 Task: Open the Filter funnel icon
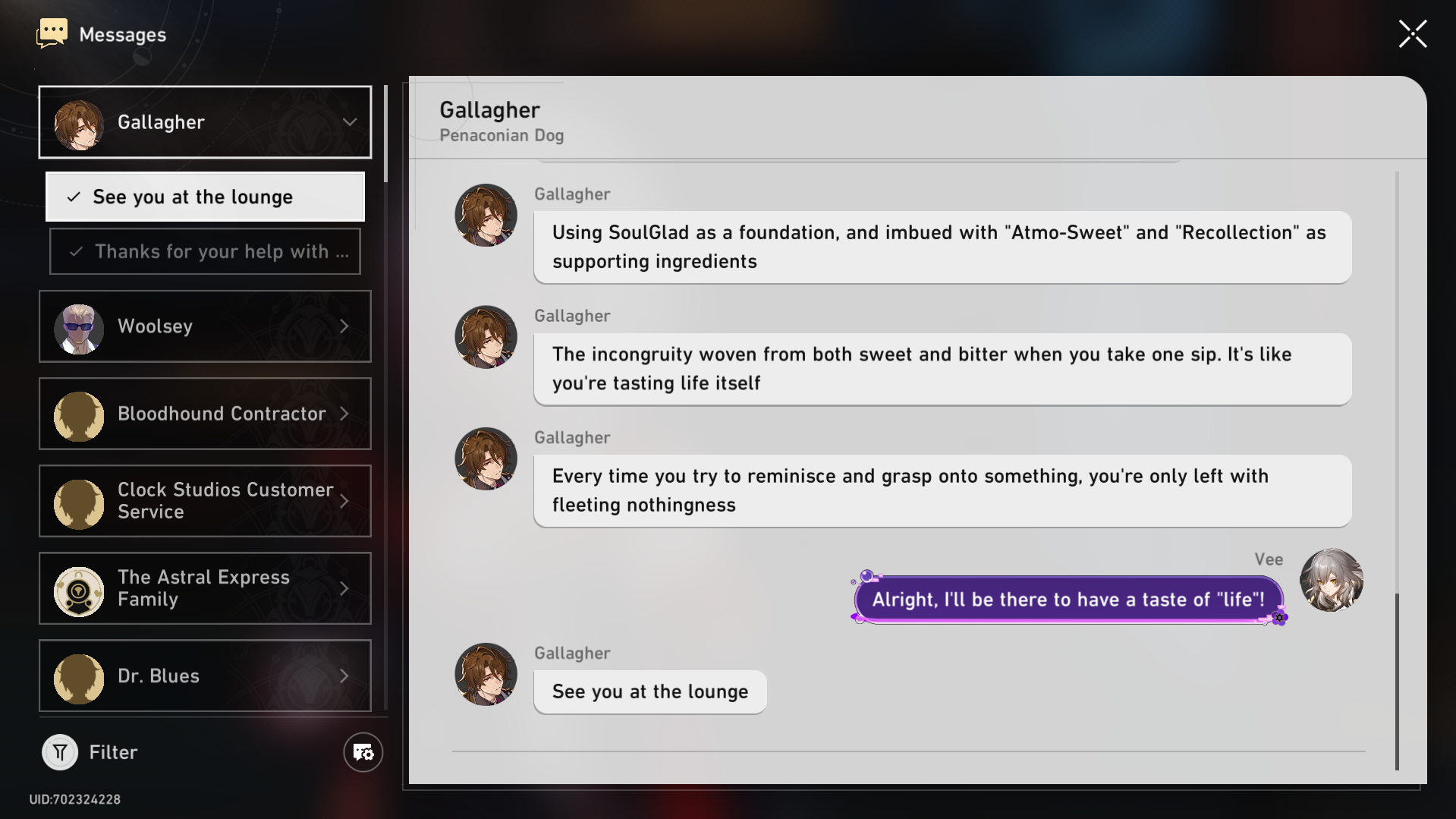[60, 752]
